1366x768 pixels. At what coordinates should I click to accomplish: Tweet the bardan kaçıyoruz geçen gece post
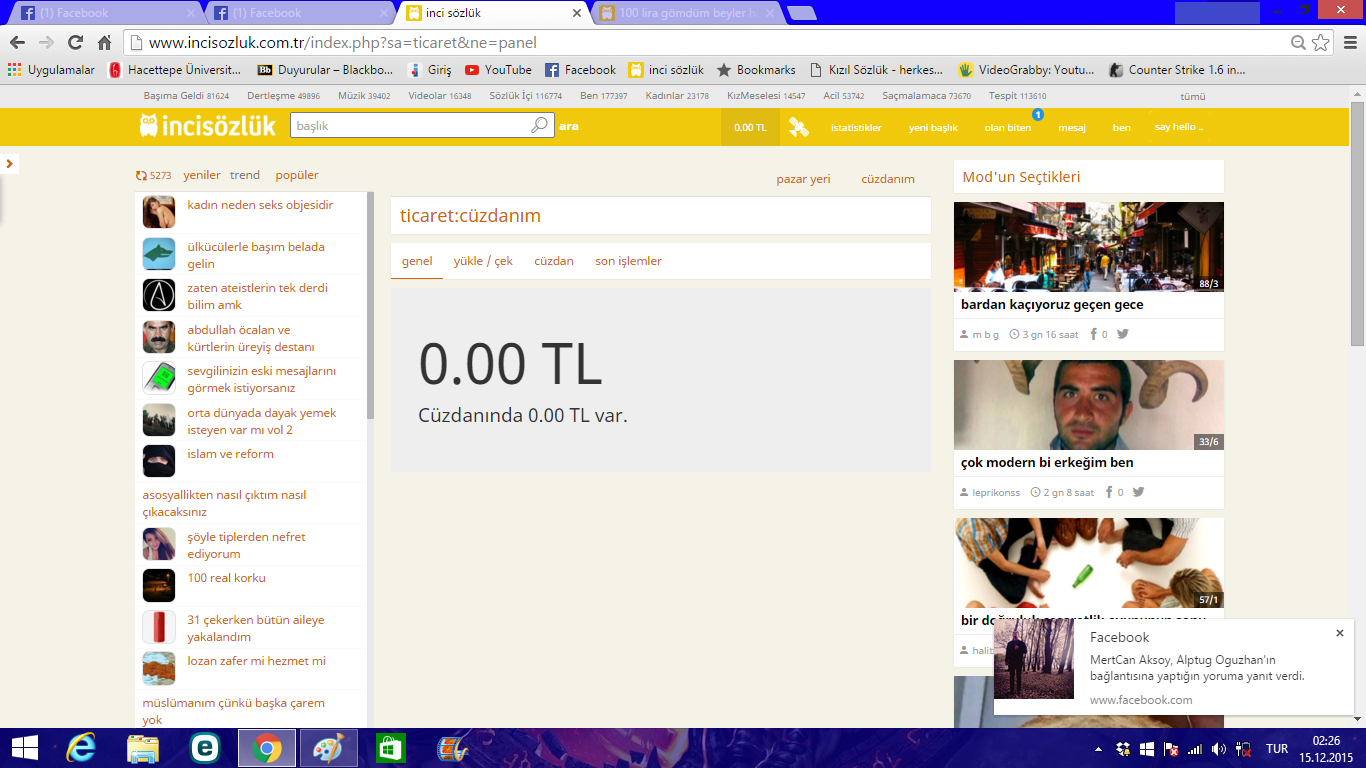1123,334
